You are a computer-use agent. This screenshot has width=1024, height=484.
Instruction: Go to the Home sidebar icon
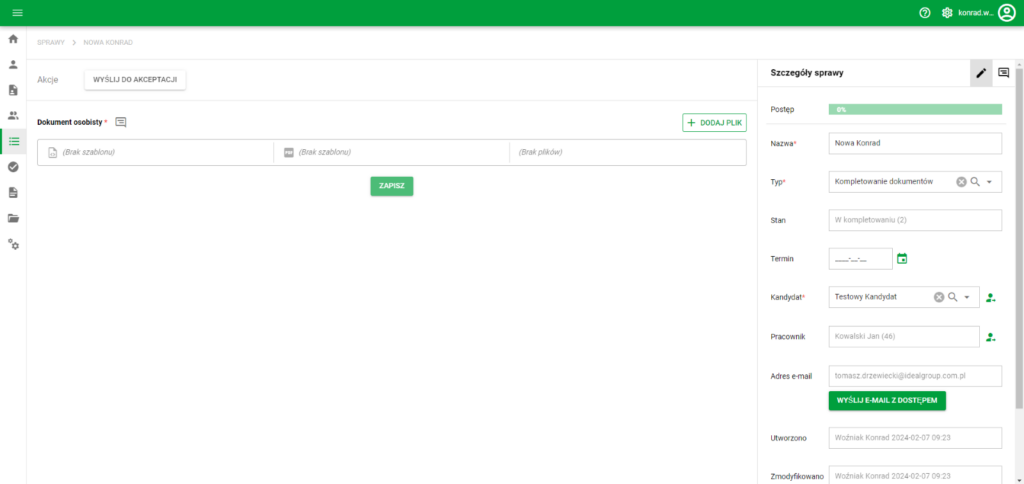coord(13,39)
